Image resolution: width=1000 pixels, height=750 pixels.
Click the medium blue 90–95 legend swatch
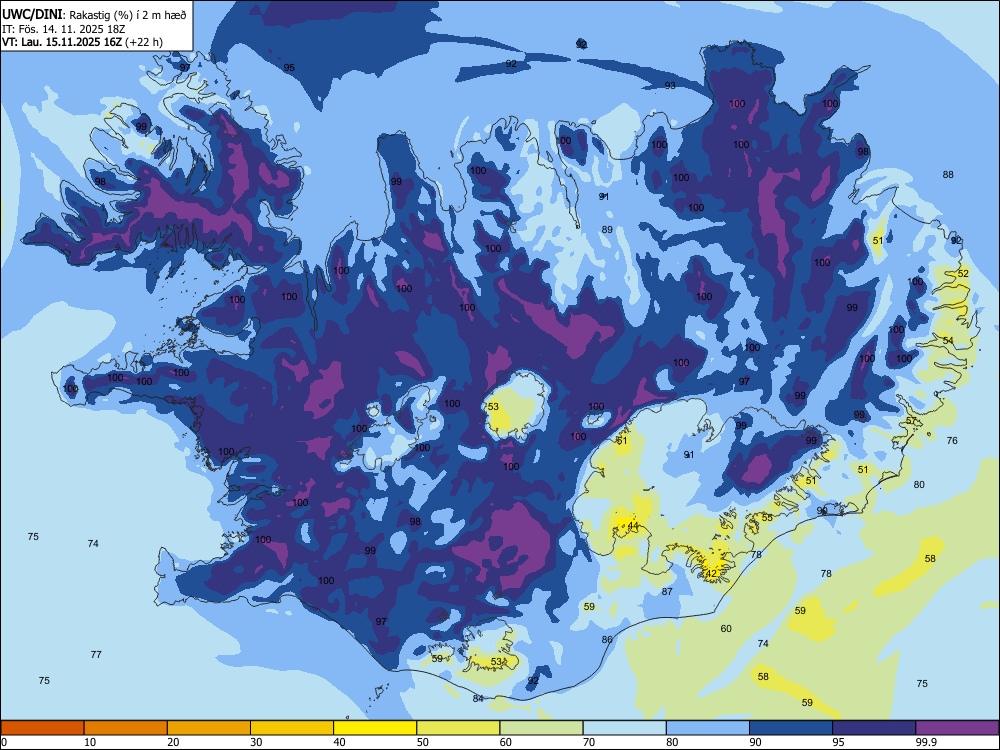(x=791, y=728)
